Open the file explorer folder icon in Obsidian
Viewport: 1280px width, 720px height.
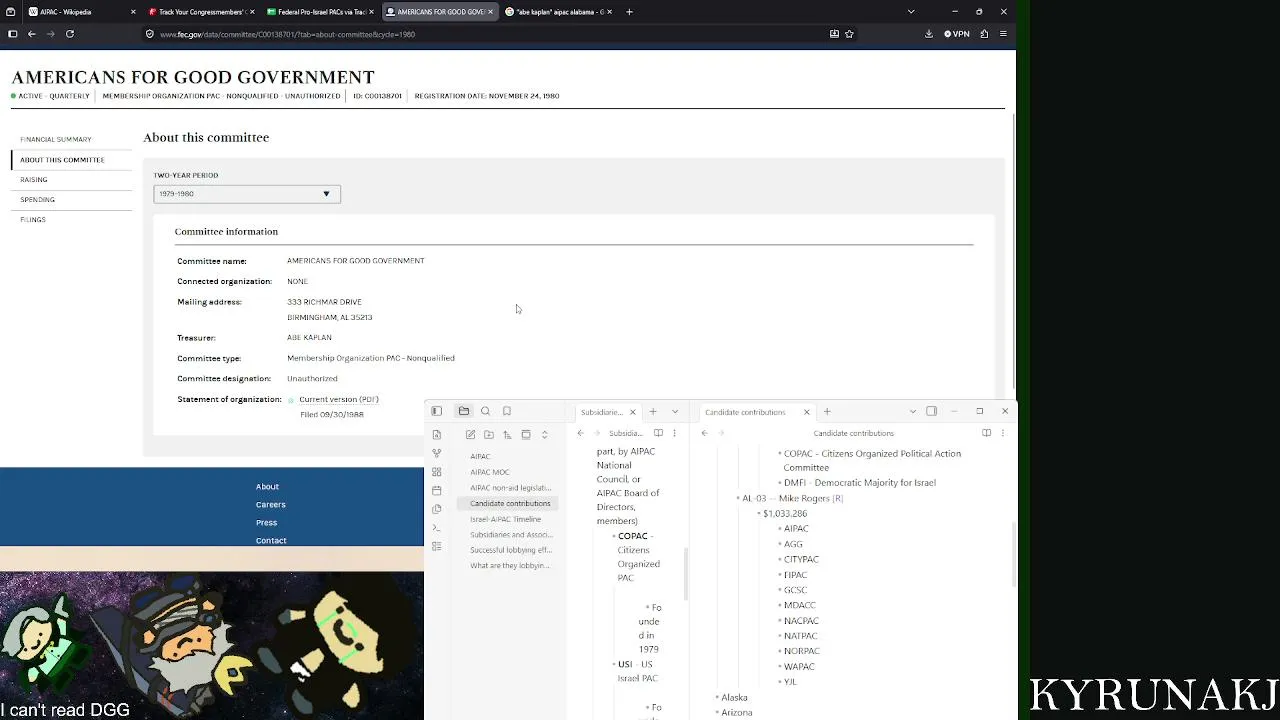pos(464,411)
